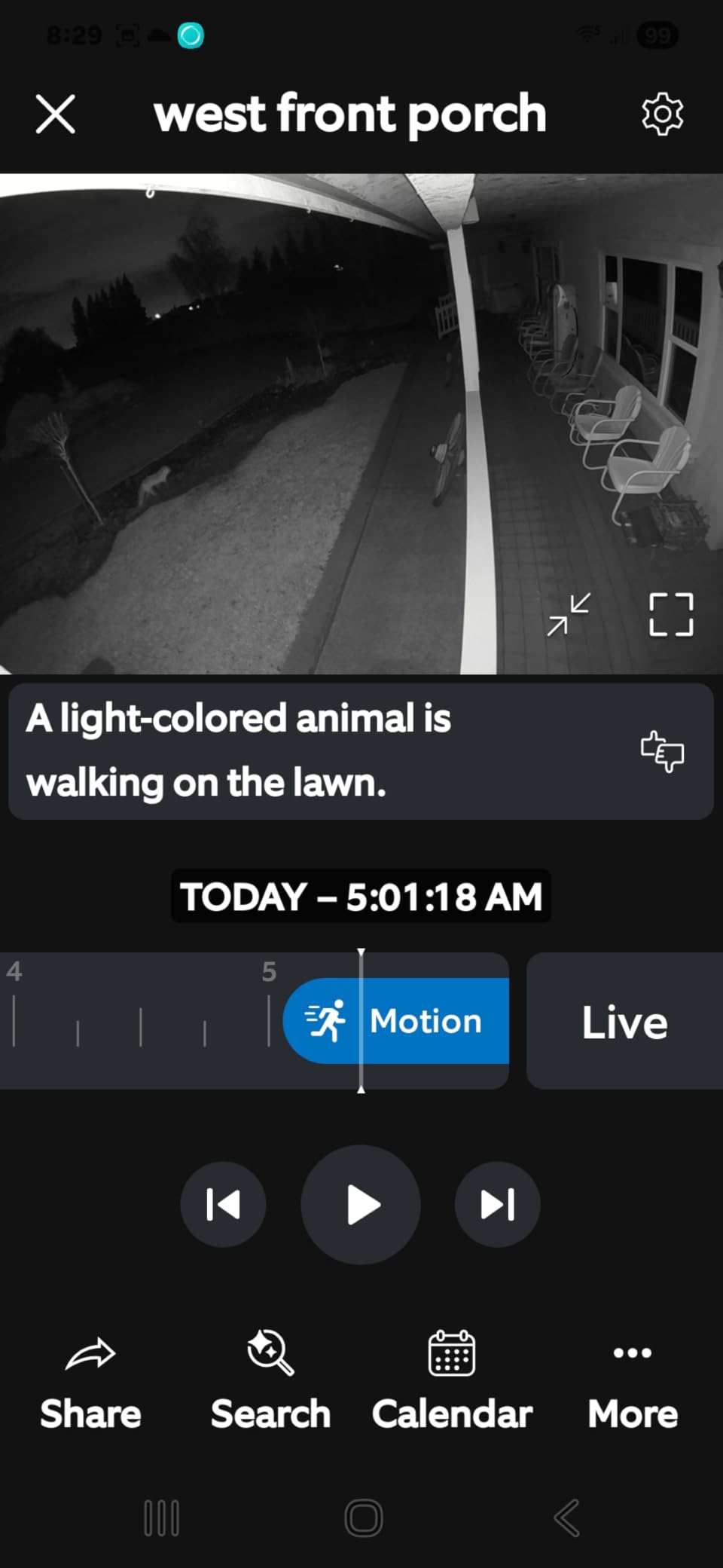The width and height of the screenshot is (723, 1568).
Task: Shrink video with the collapse arrows icon
Action: (569, 614)
